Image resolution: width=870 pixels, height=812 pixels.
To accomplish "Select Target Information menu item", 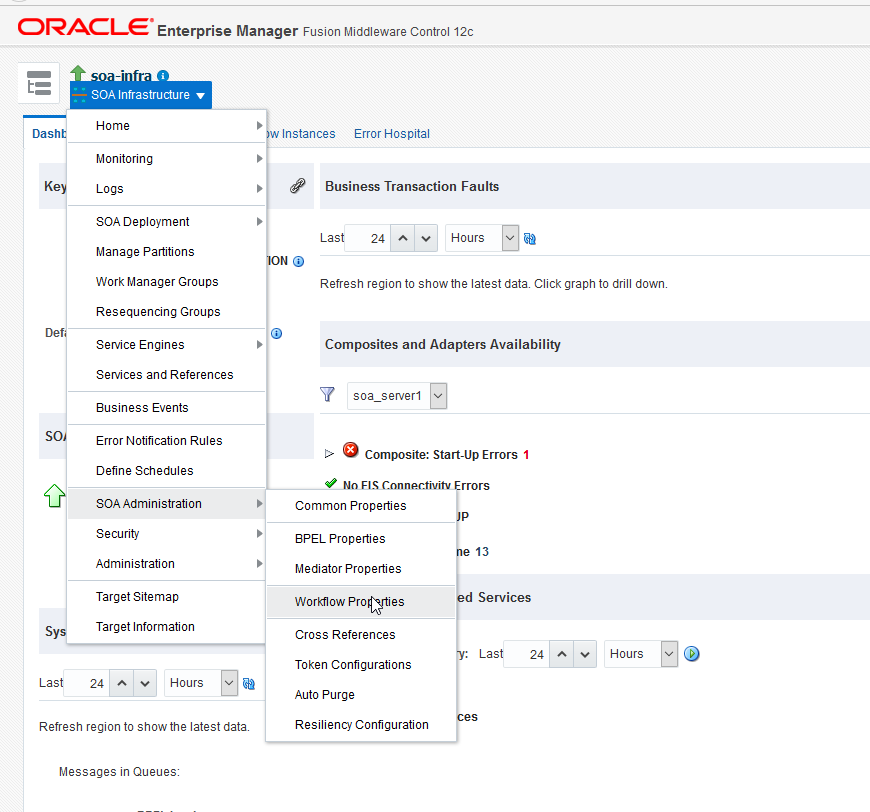I will point(166,627).
